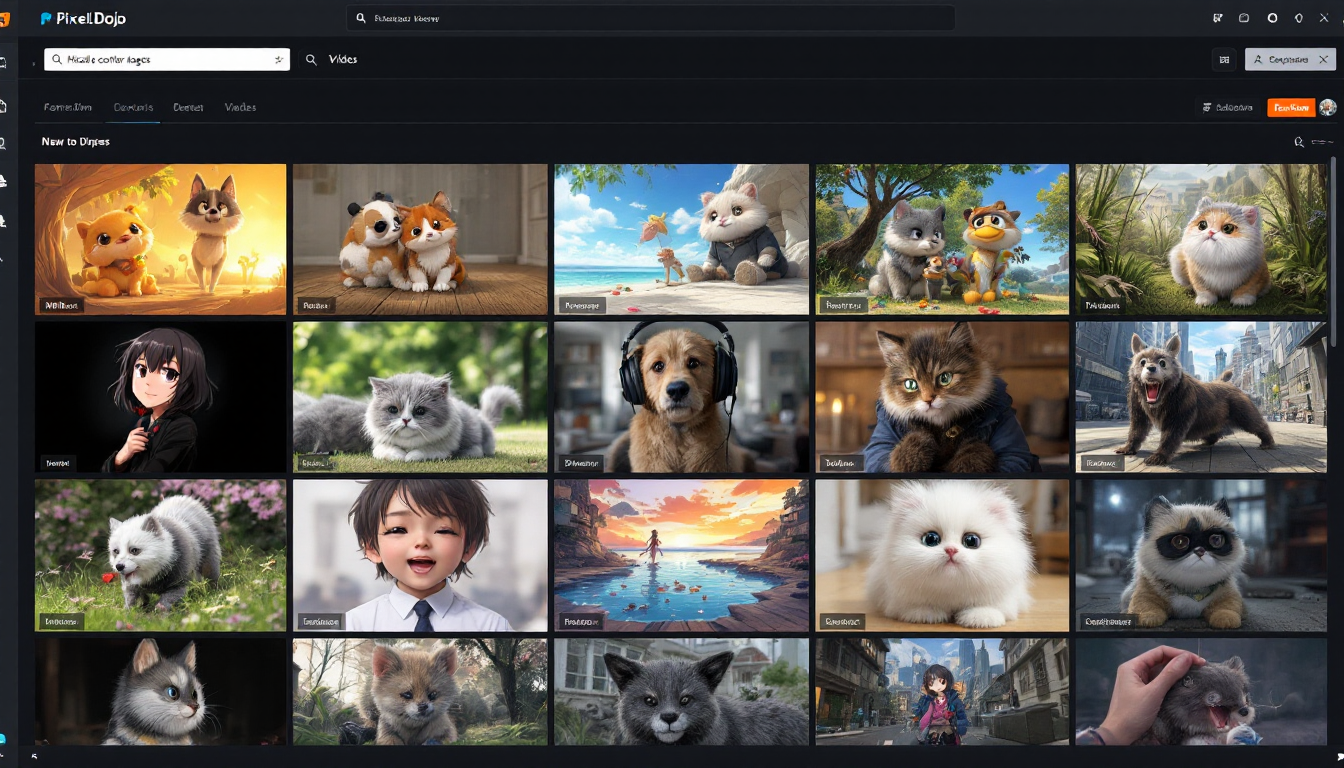Click the search magnifier above the gallery scrollbar
Screen dimensions: 1344x768
(x=1299, y=142)
